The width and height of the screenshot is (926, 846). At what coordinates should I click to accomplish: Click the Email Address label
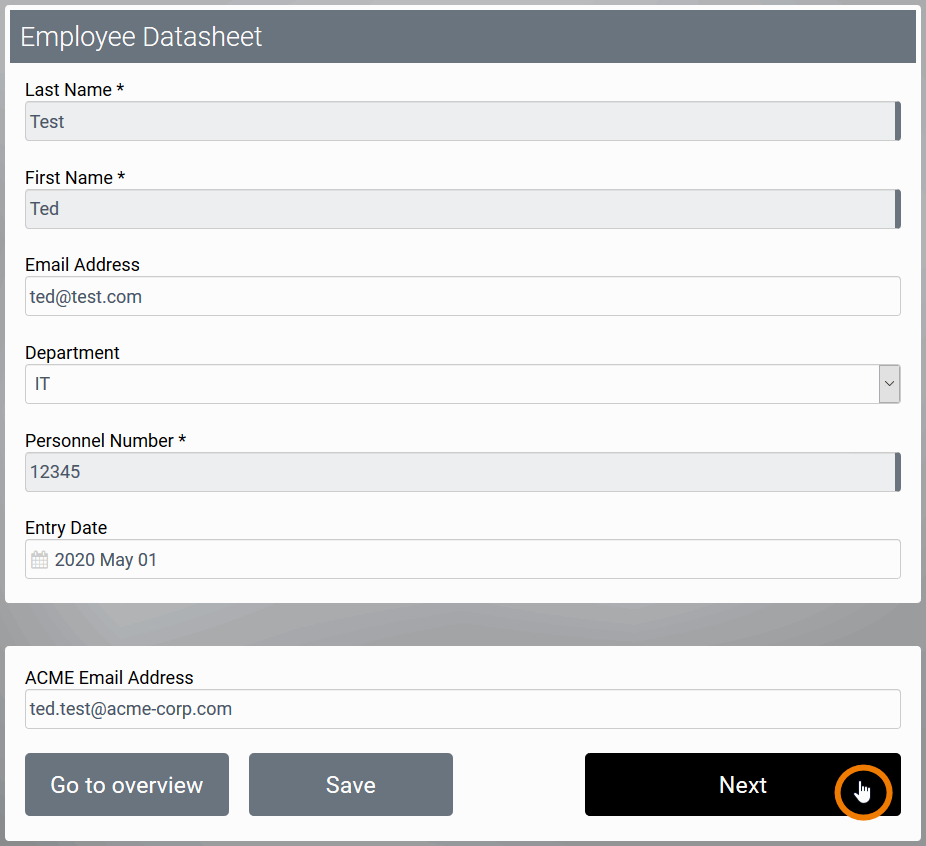pos(82,265)
